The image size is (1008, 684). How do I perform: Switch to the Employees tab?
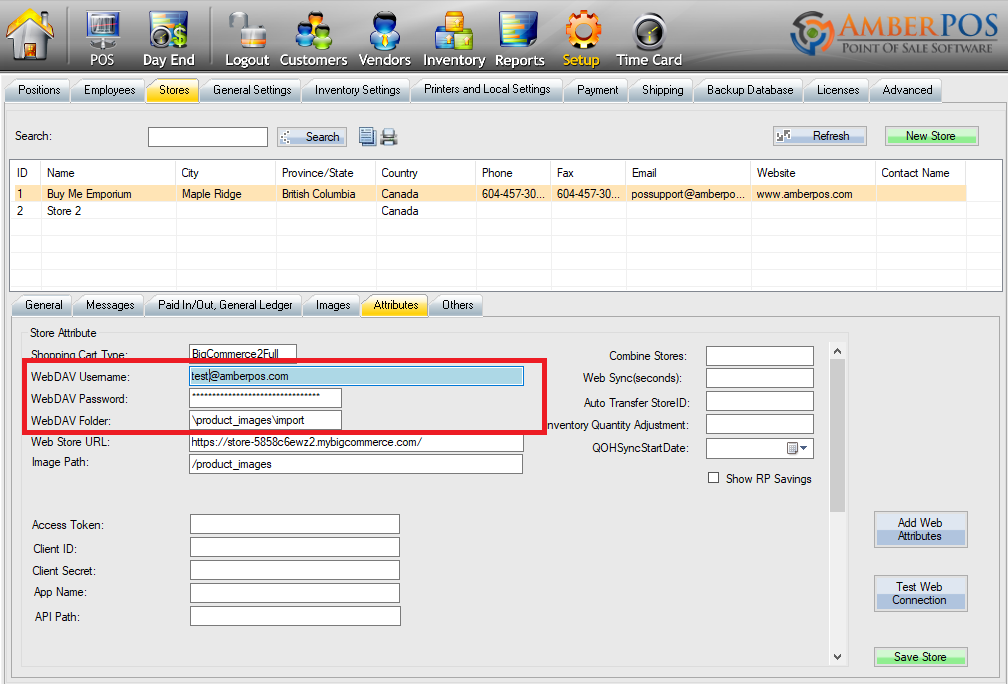109,90
